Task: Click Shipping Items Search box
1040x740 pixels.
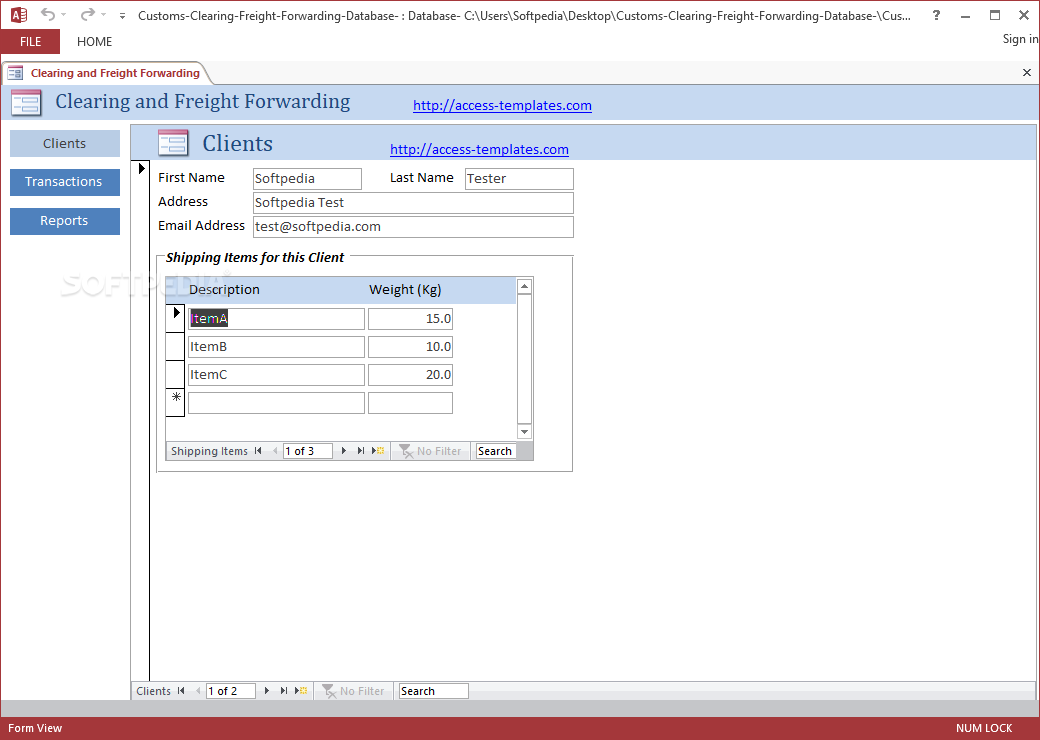Action: pyautogui.click(x=495, y=451)
